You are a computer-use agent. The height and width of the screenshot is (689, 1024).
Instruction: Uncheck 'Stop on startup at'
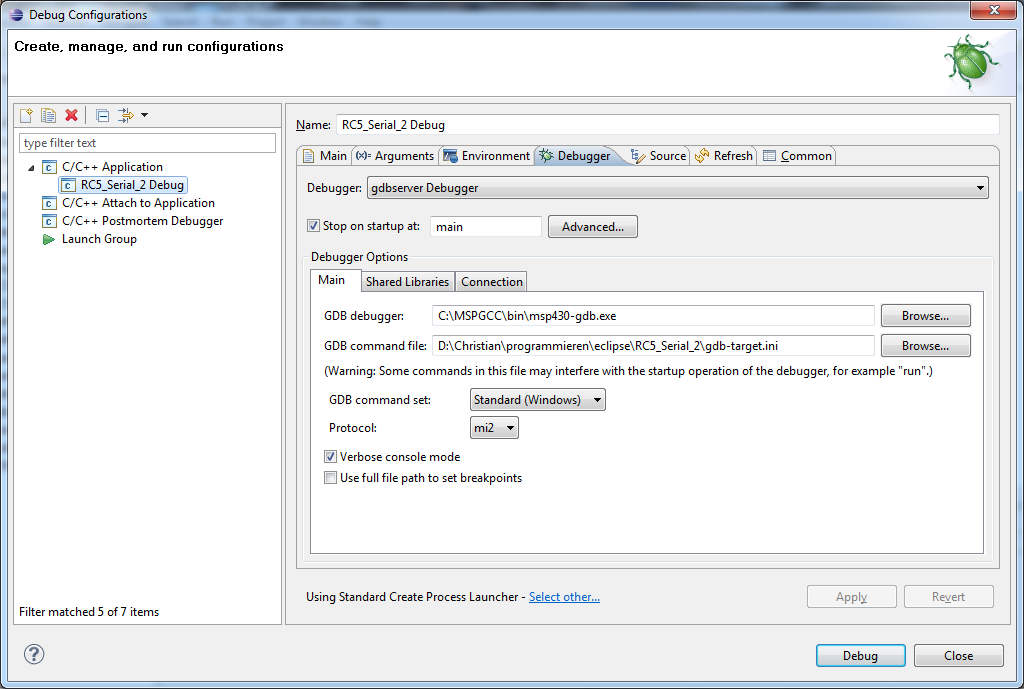point(314,226)
